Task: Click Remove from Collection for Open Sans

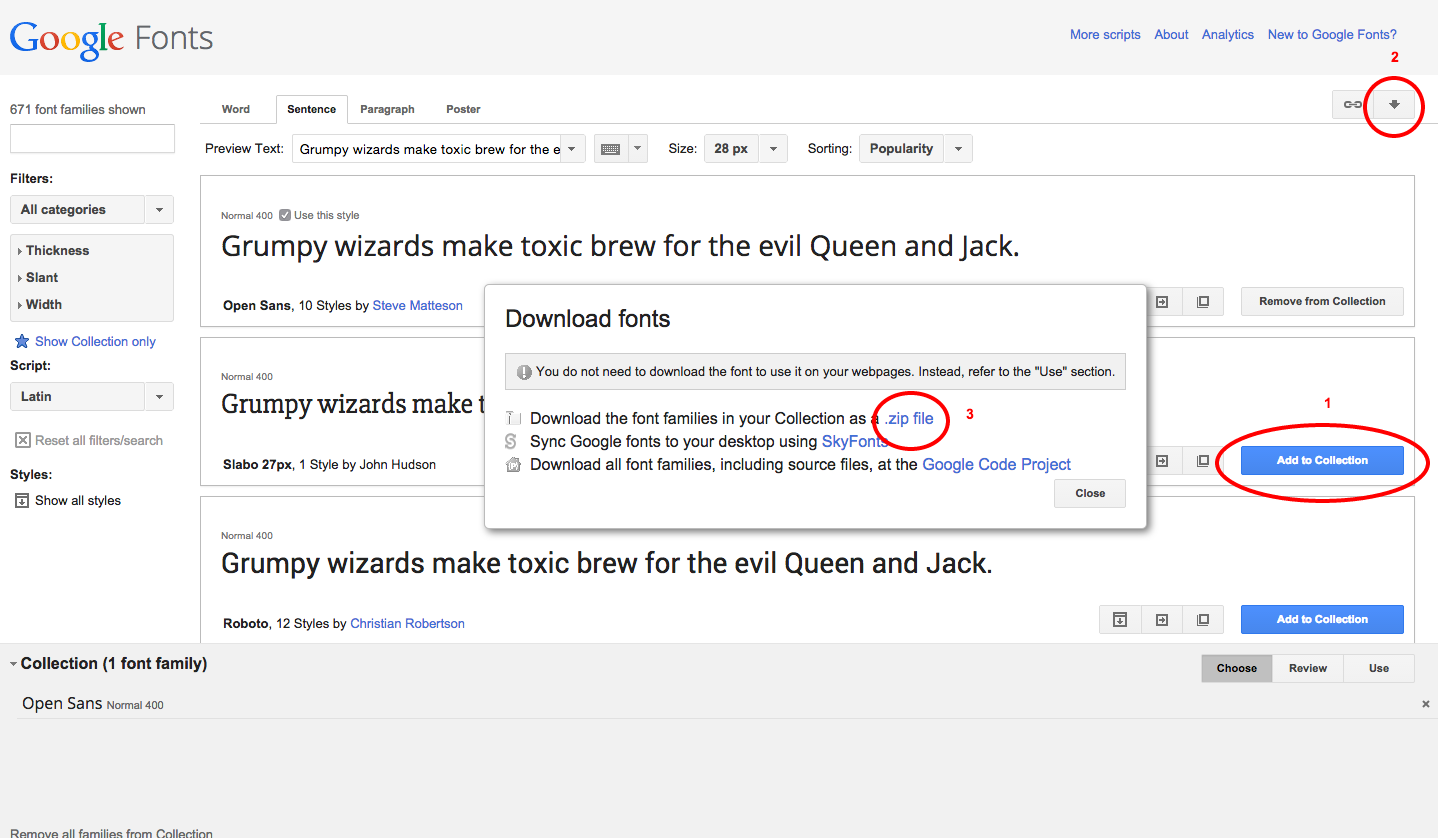Action: tap(1322, 301)
